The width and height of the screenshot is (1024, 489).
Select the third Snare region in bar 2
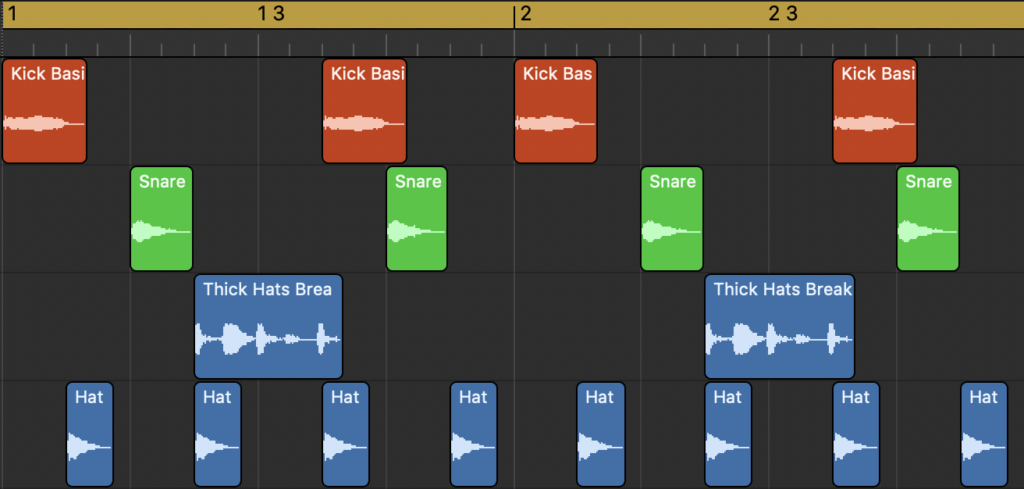[x=672, y=219]
